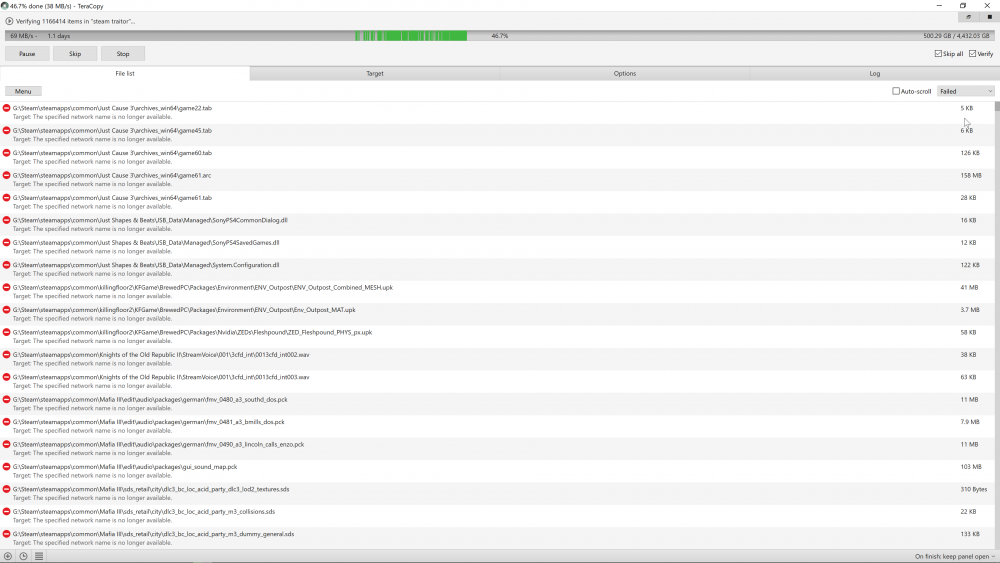
Task: Click the 126 KB size value
Action: tap(969, 153)
